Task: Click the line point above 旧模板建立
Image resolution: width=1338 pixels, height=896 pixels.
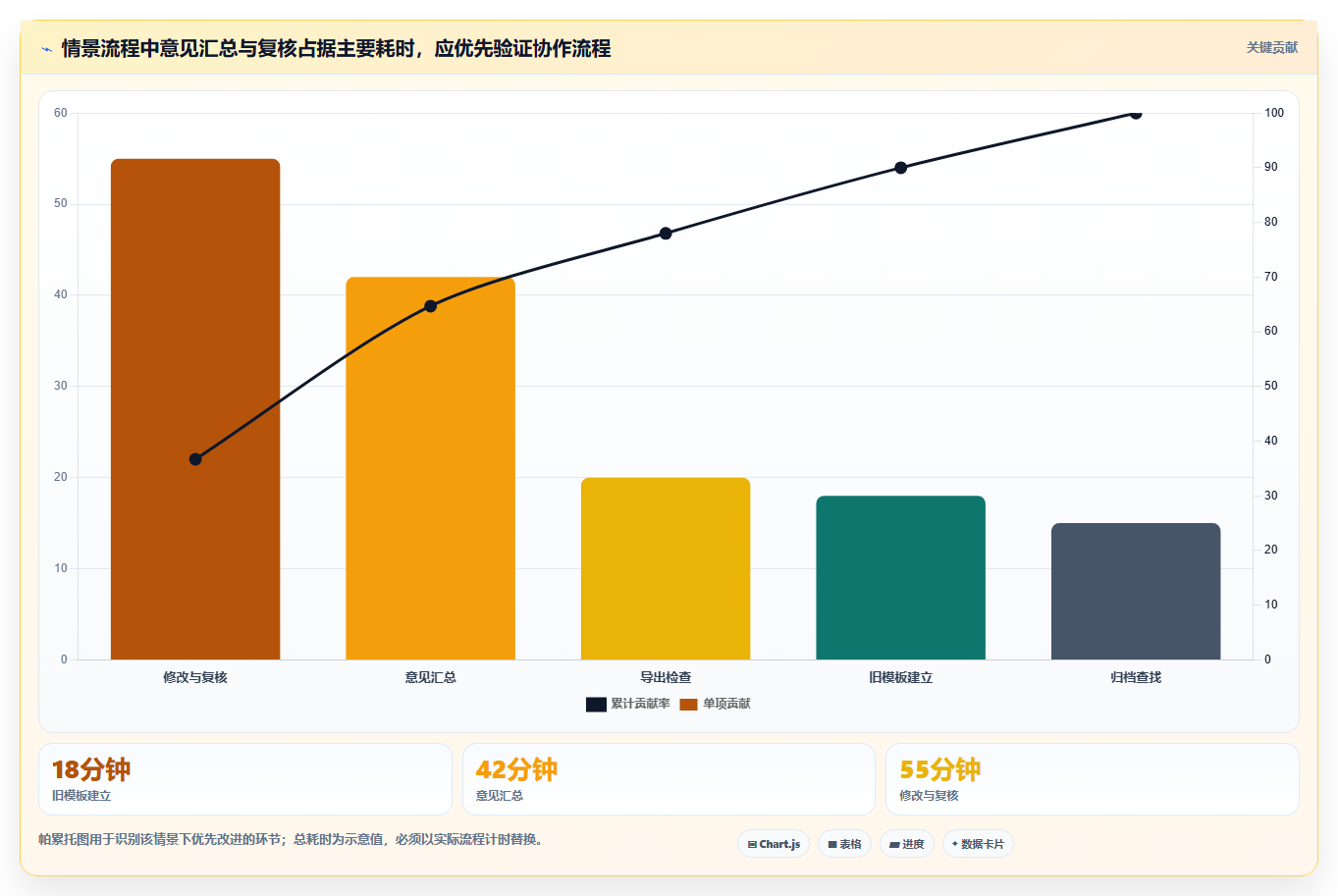Action: pyautogui.click(x=900, y=168)
